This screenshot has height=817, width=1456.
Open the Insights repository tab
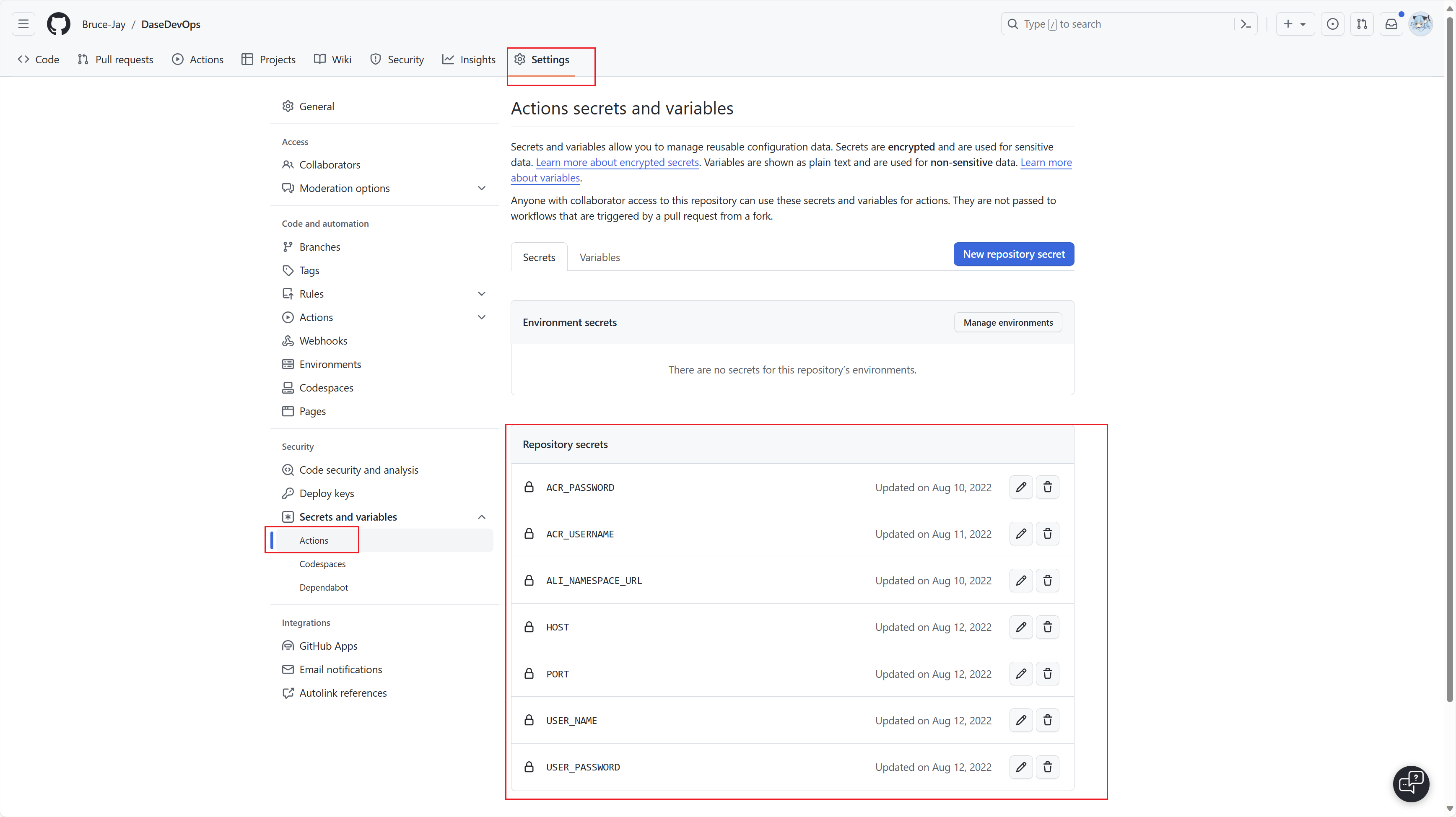pyautogui.click(x=469, y=60)
